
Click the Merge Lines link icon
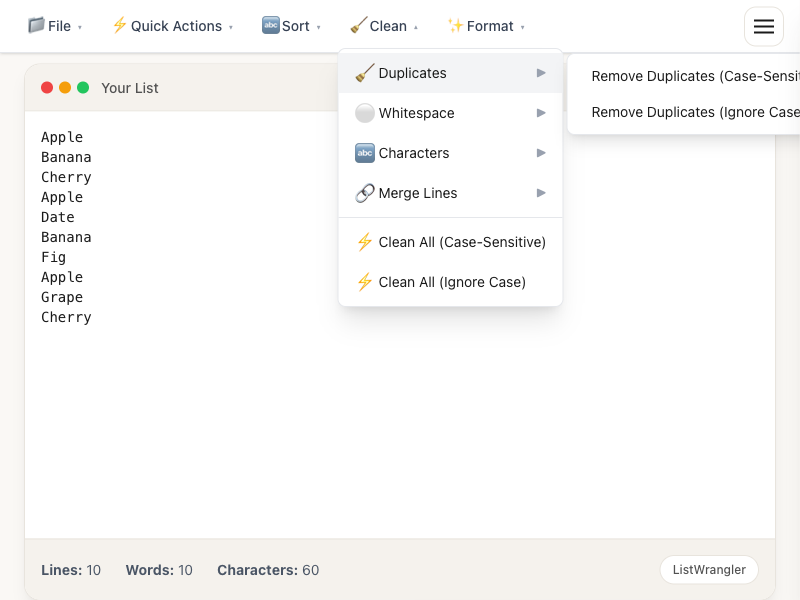(x=364, y=193)
